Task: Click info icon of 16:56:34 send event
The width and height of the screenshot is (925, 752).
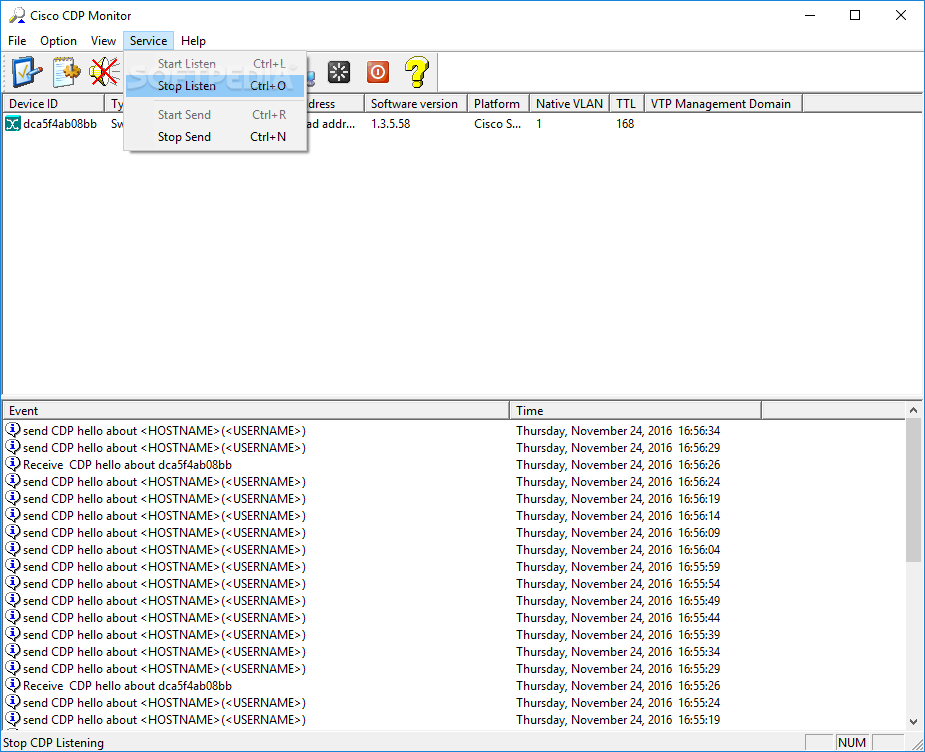Action: pyautogui.click(x=12, y=430)
